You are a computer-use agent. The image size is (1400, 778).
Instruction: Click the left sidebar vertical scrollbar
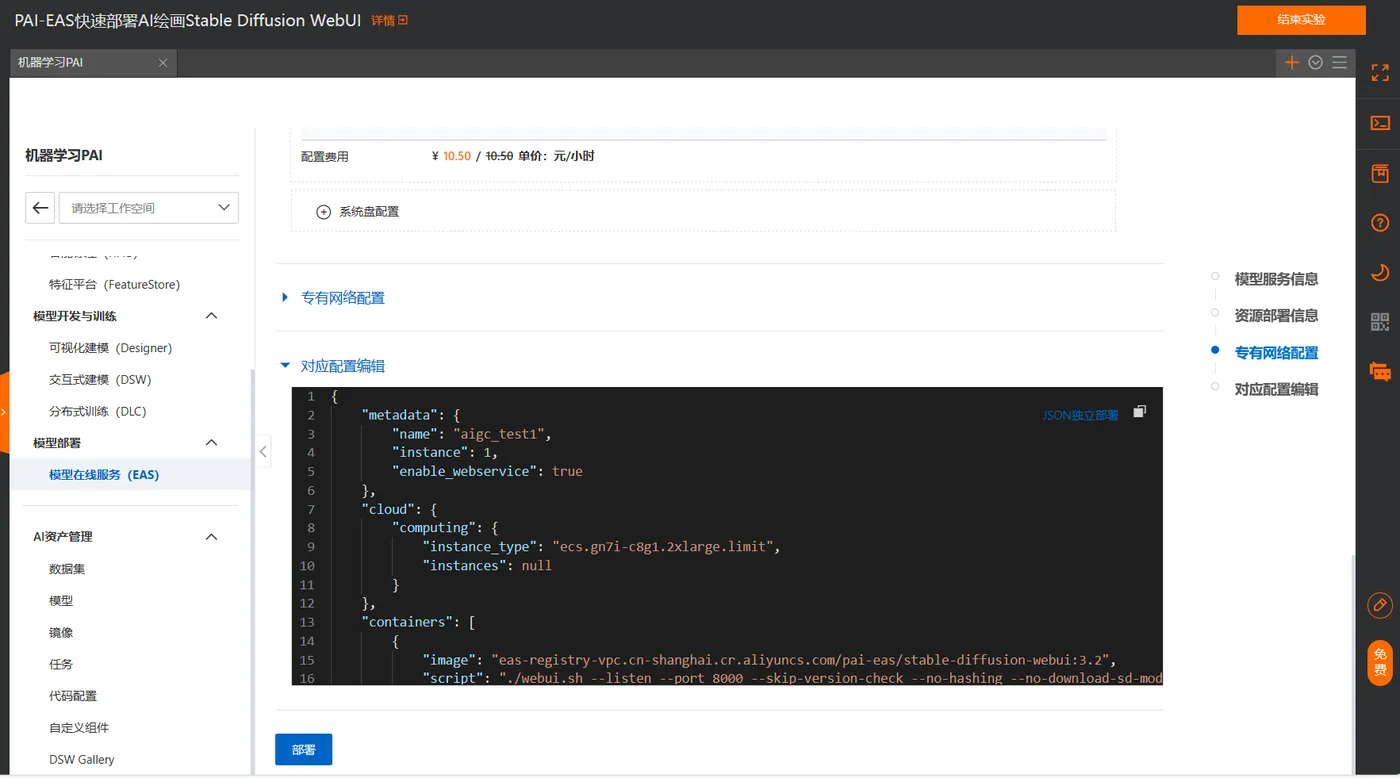coord(252,570)
